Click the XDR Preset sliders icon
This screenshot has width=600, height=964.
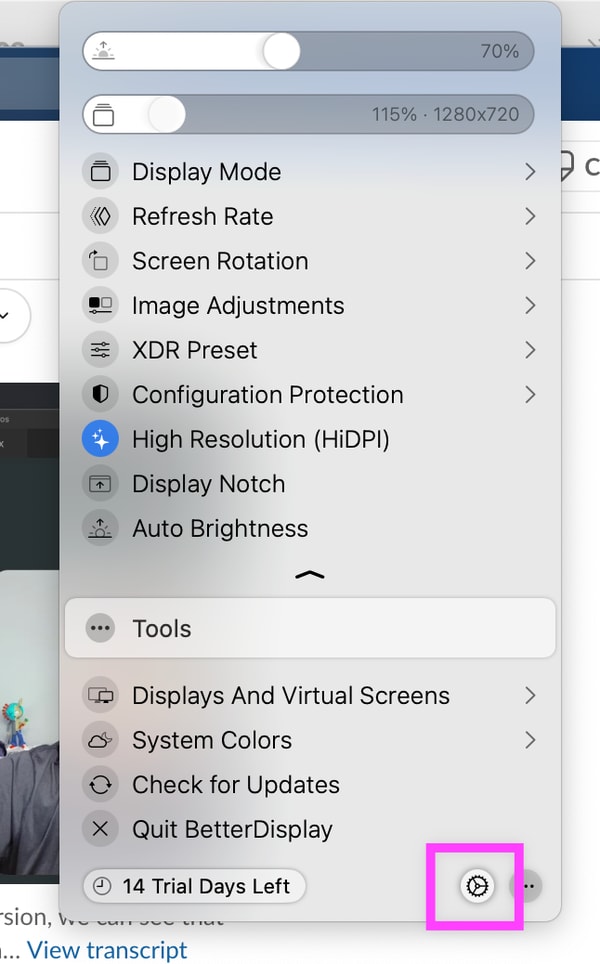pos(100,350)
